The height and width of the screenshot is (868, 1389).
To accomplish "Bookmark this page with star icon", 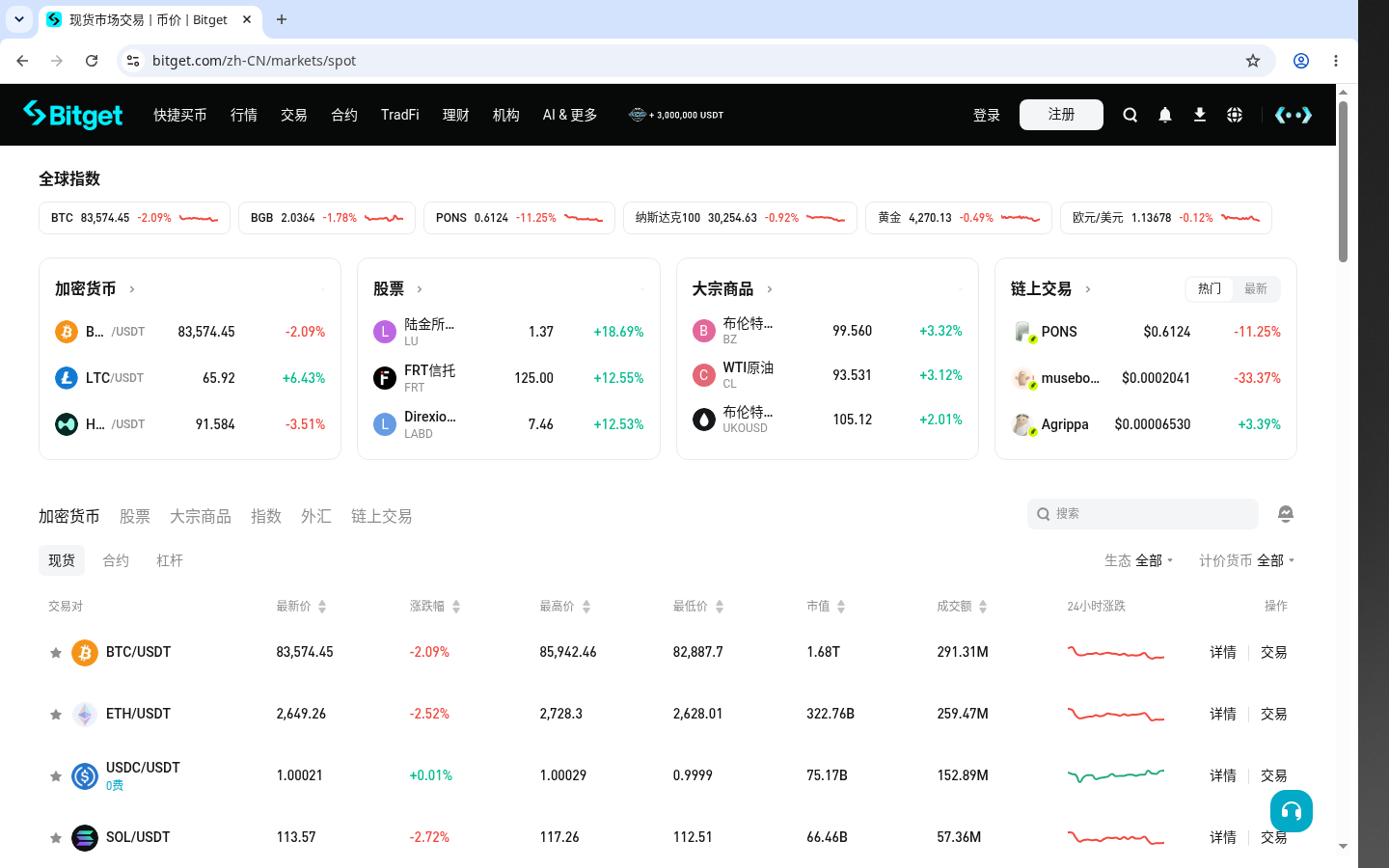I will [1253, 61].
